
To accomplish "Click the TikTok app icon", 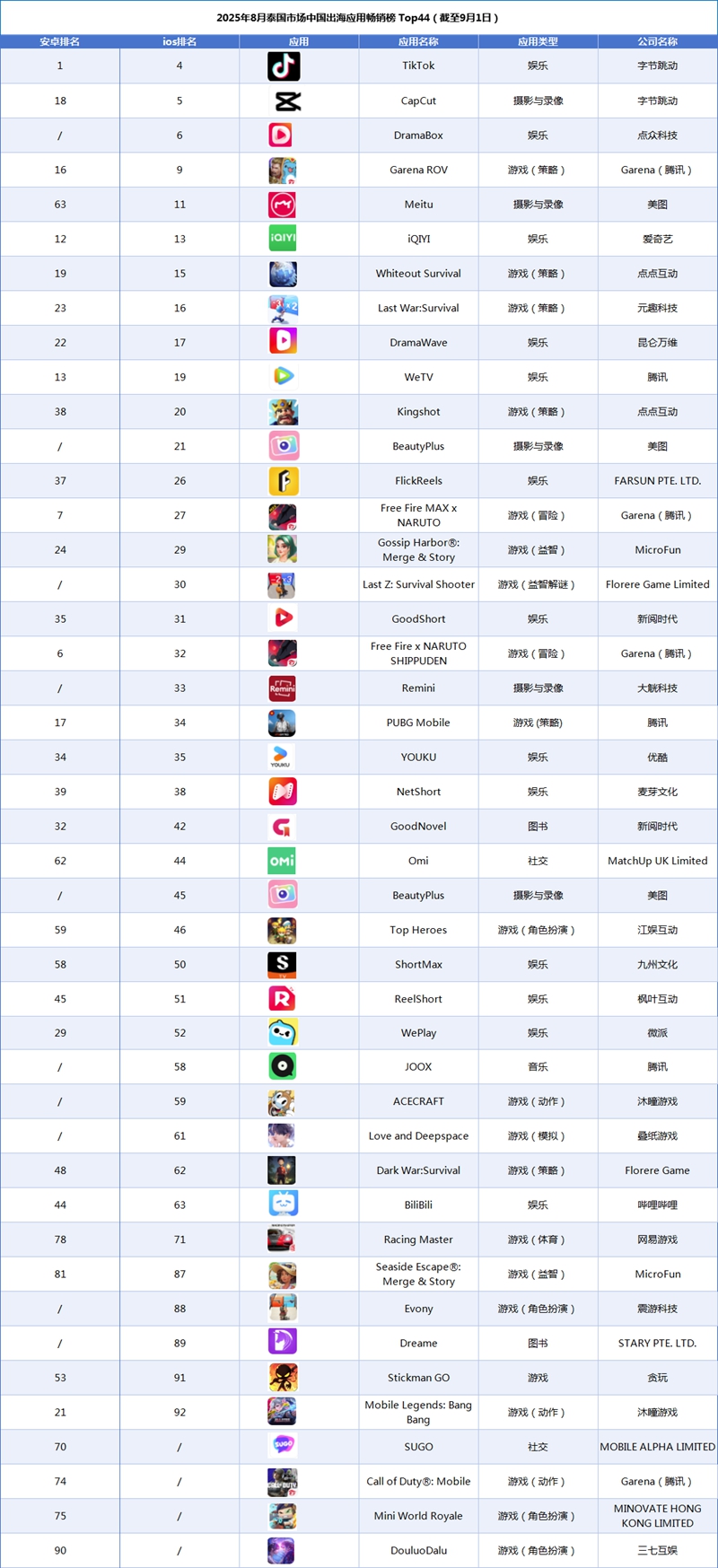I will tap(284, 66).
